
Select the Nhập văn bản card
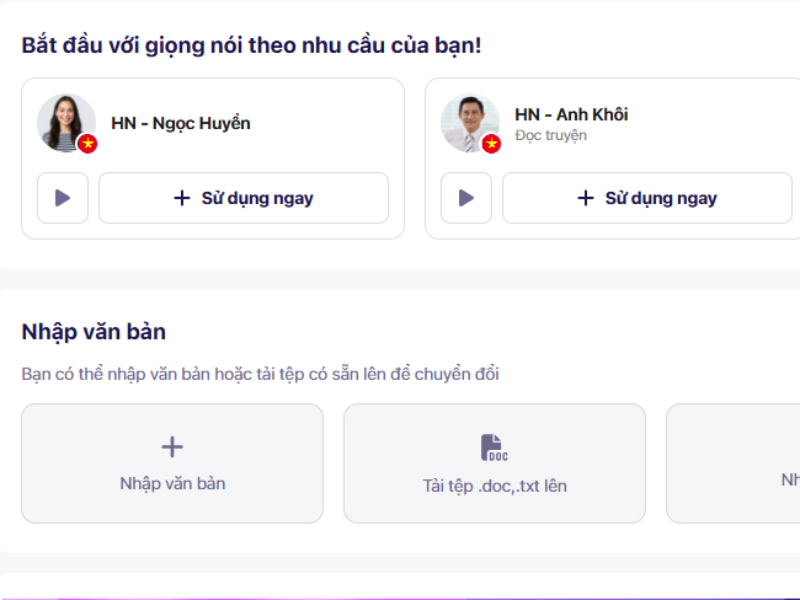pos(172,463)
